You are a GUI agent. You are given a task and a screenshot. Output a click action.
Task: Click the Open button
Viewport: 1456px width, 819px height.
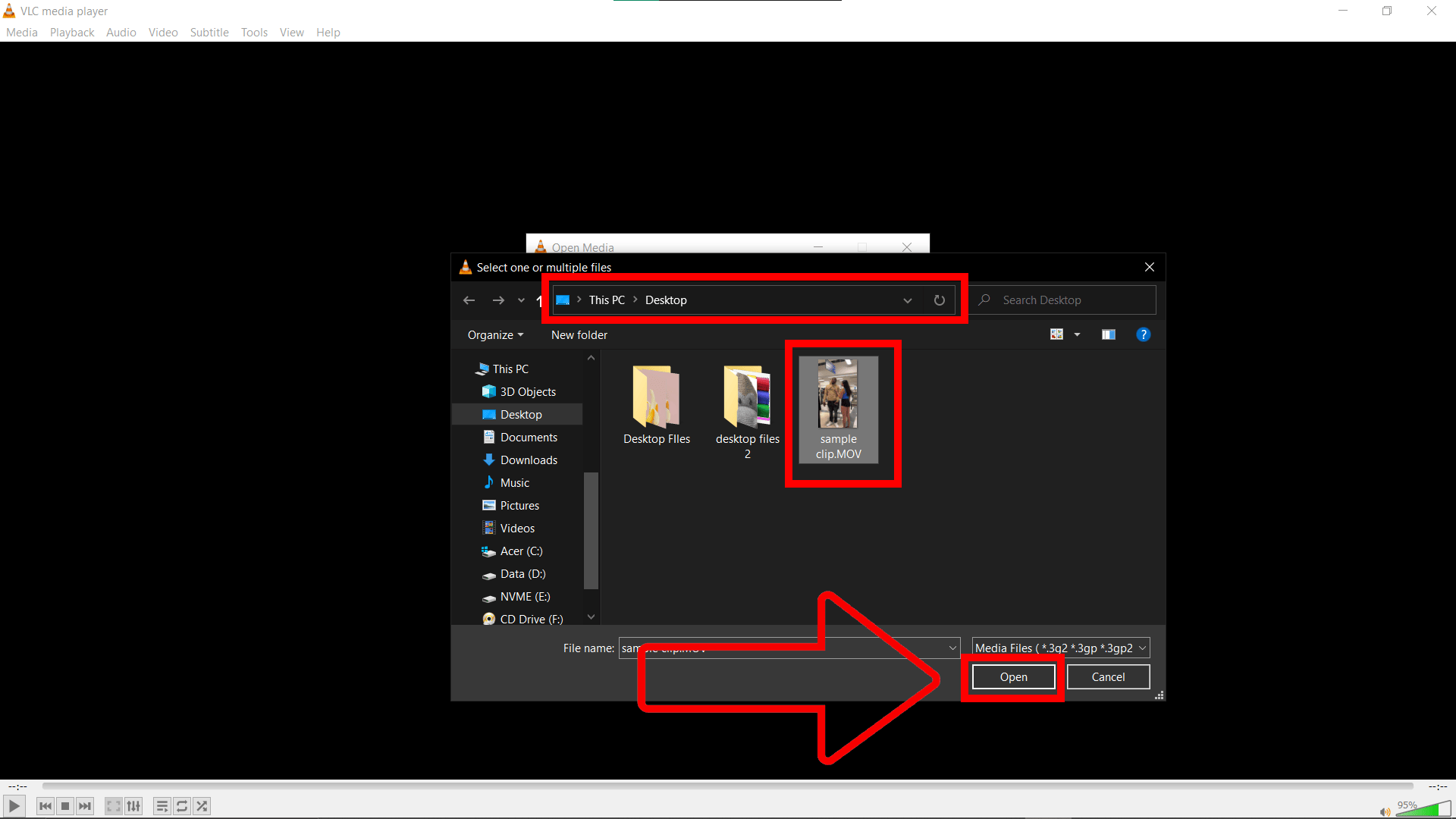tap(1012, 676)
